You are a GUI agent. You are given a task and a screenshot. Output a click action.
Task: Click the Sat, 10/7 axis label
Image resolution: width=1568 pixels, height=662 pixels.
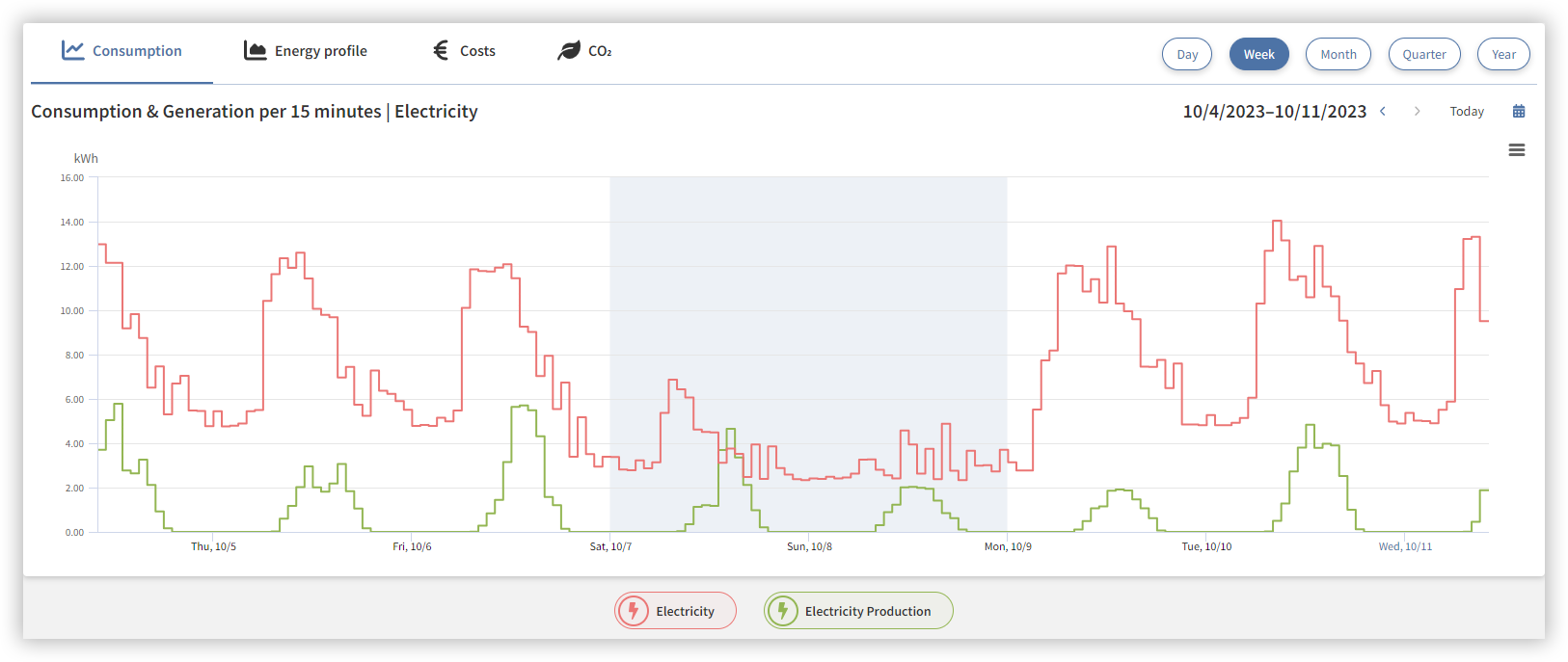pos(610,546)
